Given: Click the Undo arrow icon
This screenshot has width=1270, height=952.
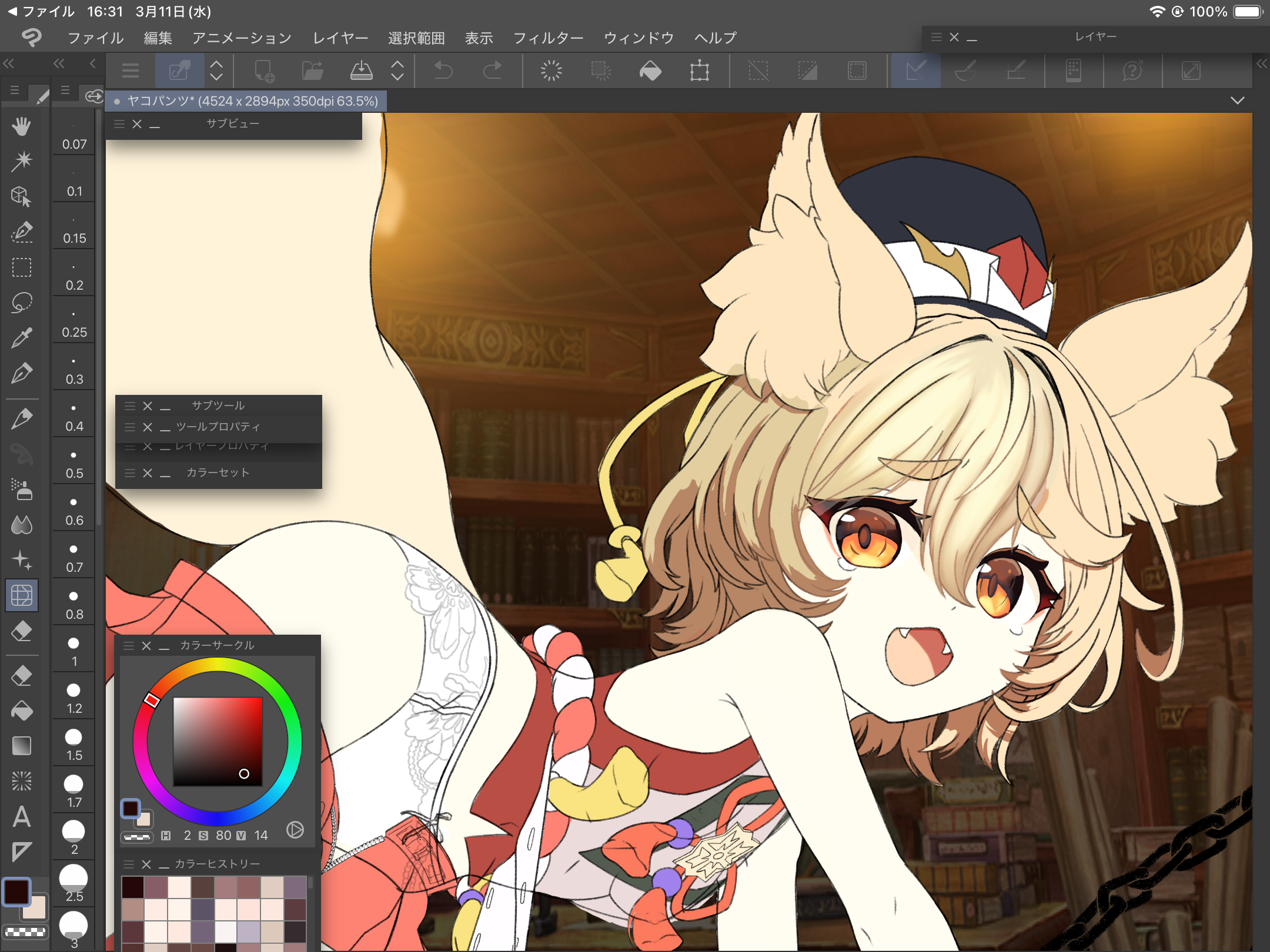Looking at the screenshot, I should click(443, 71).
